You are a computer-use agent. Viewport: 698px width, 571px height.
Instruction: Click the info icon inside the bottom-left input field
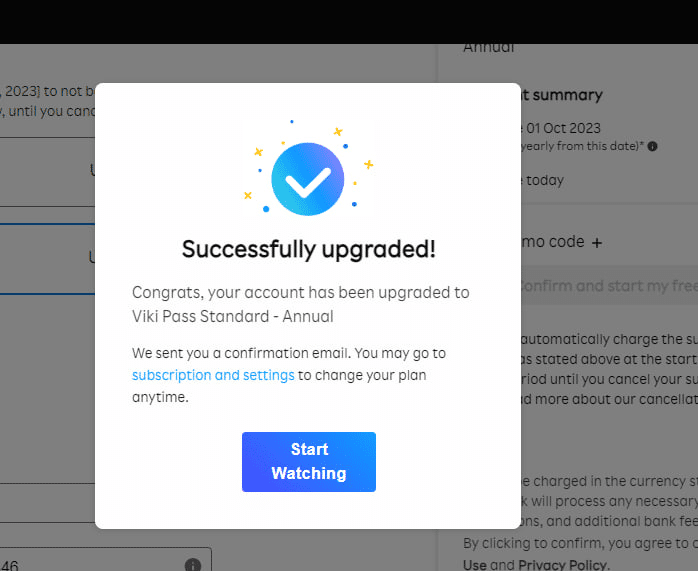click(x=193, y=565)
